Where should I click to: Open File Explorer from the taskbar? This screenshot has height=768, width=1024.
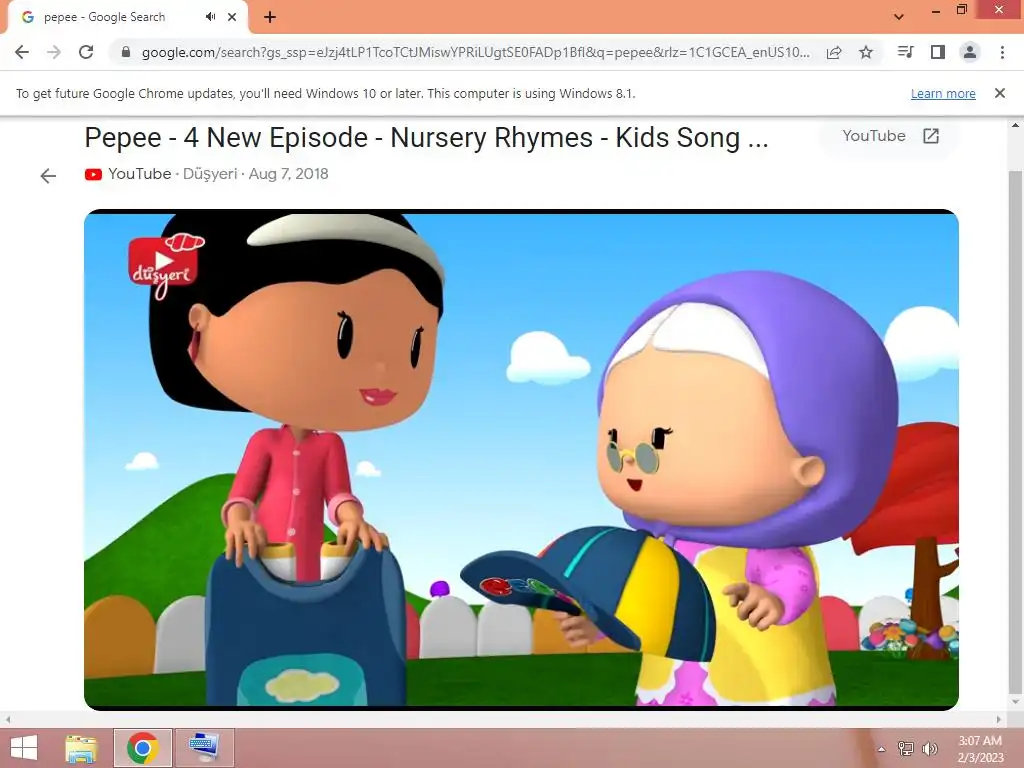click(82, 748)
